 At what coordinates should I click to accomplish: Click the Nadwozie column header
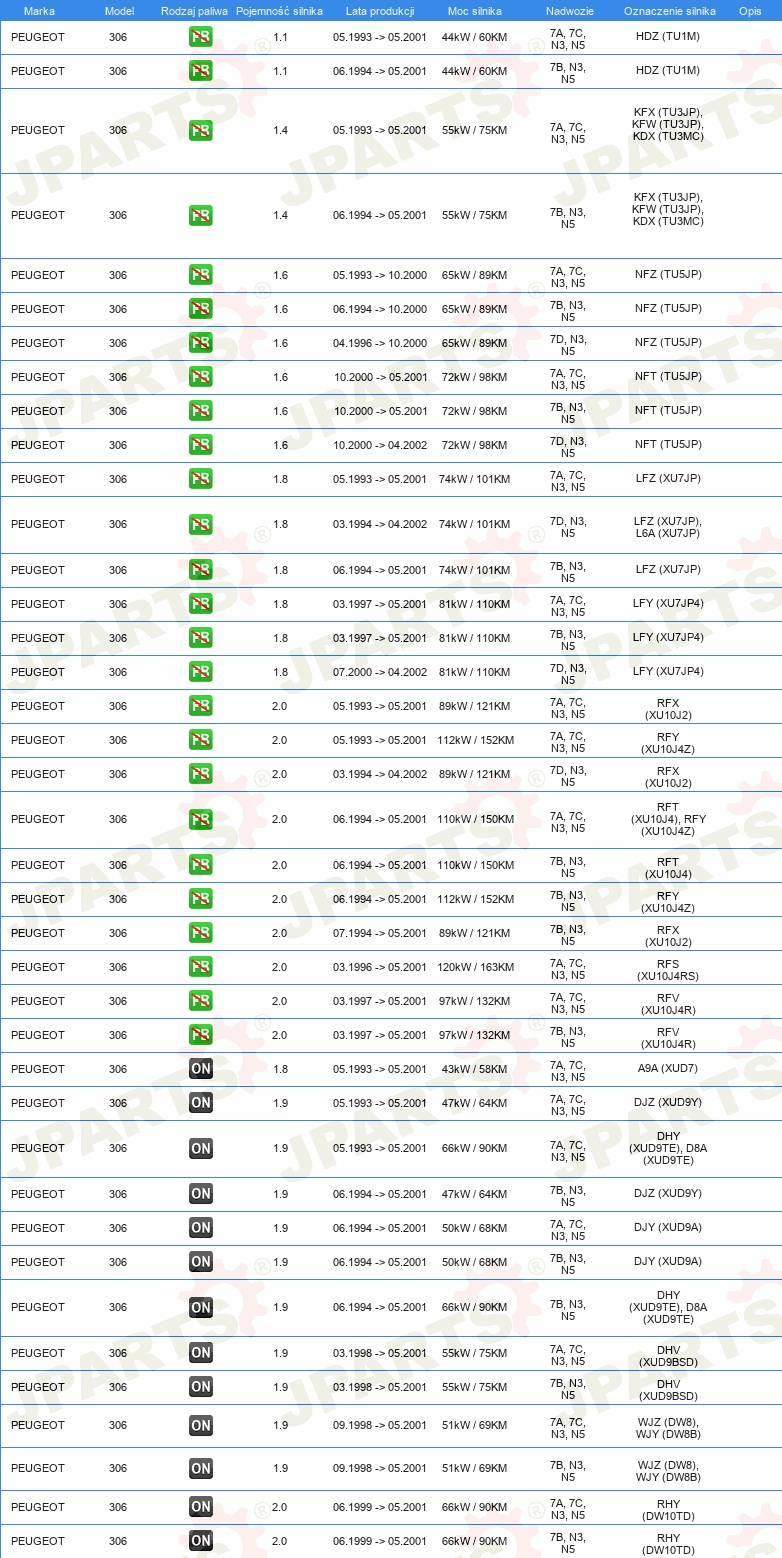tap(570, 10)
